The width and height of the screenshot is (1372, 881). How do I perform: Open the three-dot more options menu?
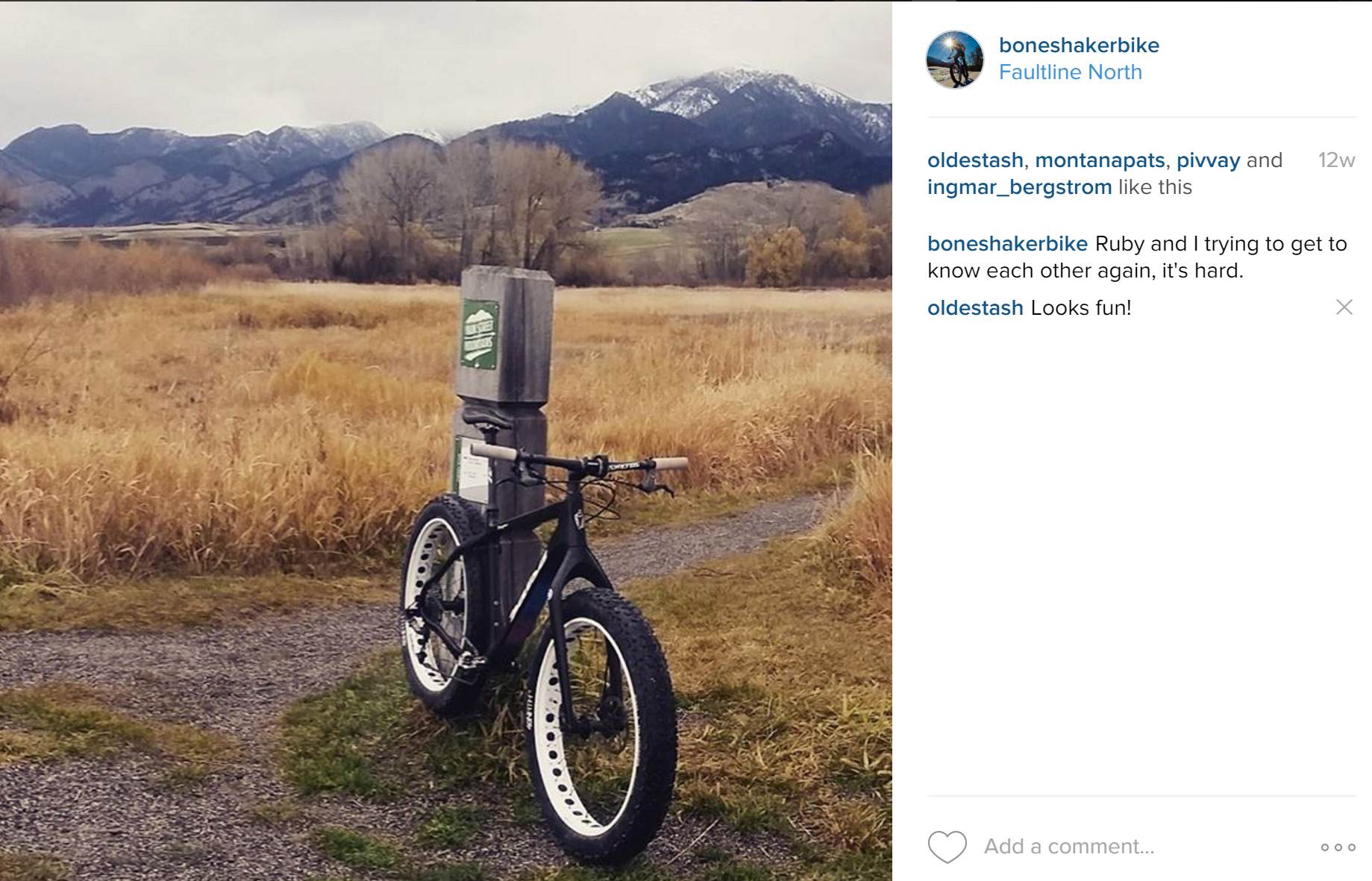point(1338,847)
